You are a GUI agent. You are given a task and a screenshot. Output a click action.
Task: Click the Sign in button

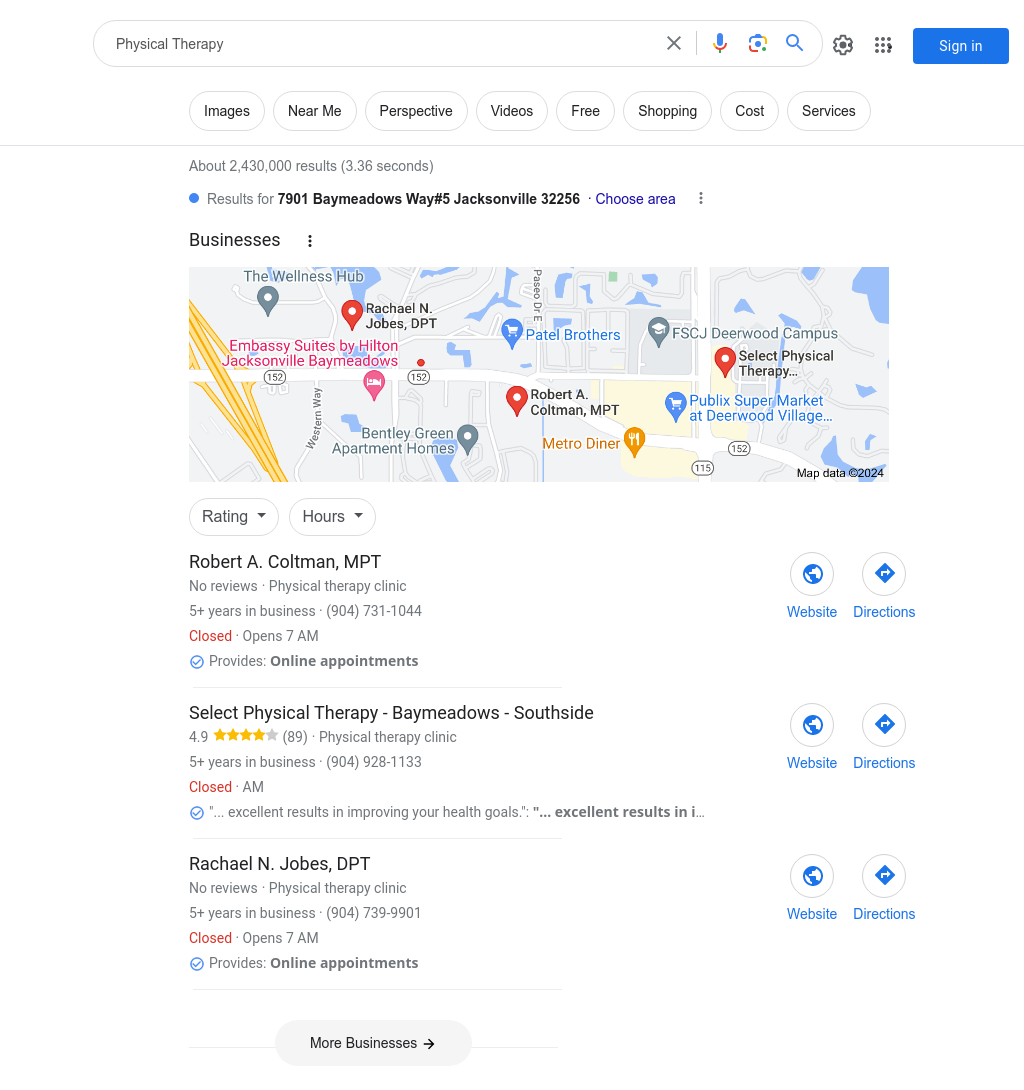960,46
